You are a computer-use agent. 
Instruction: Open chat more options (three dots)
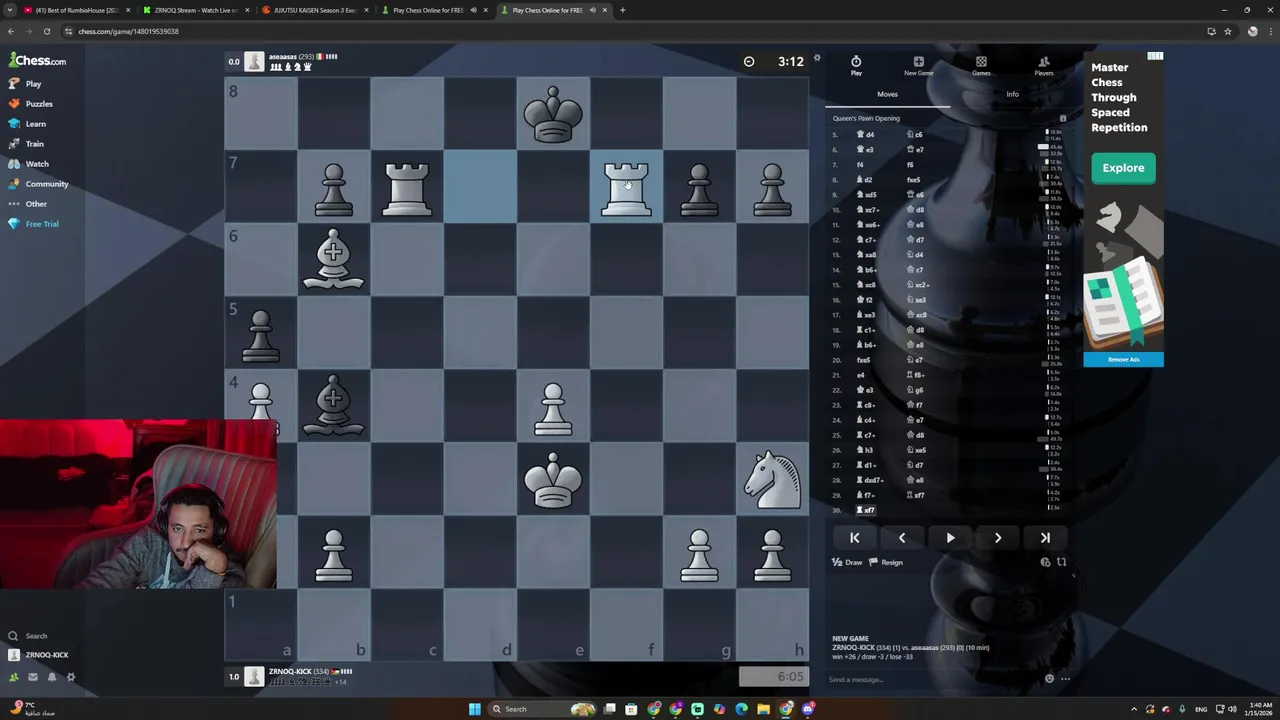point(1065,679)
